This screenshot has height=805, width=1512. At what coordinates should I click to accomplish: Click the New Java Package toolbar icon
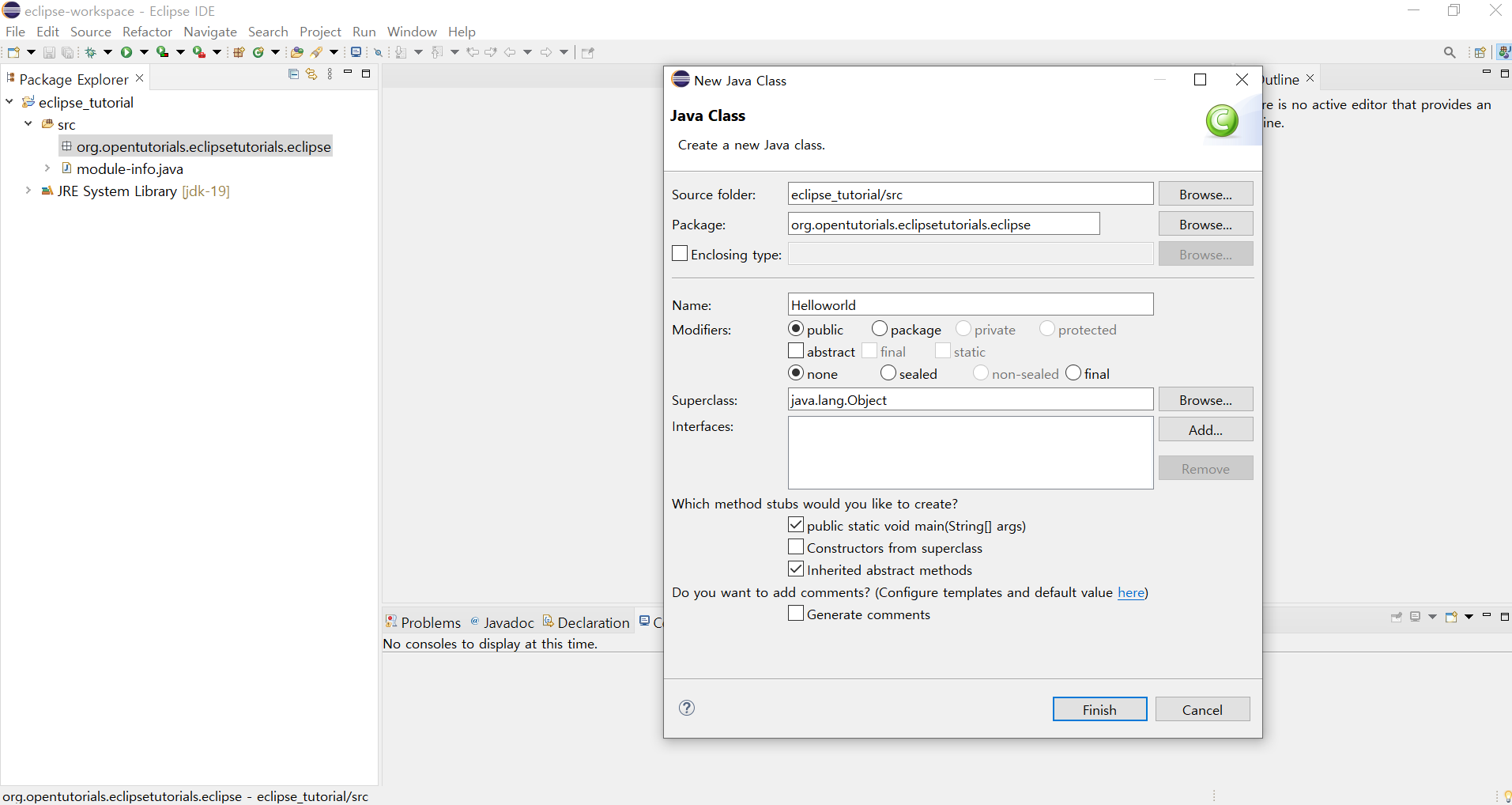pos(239,52)
